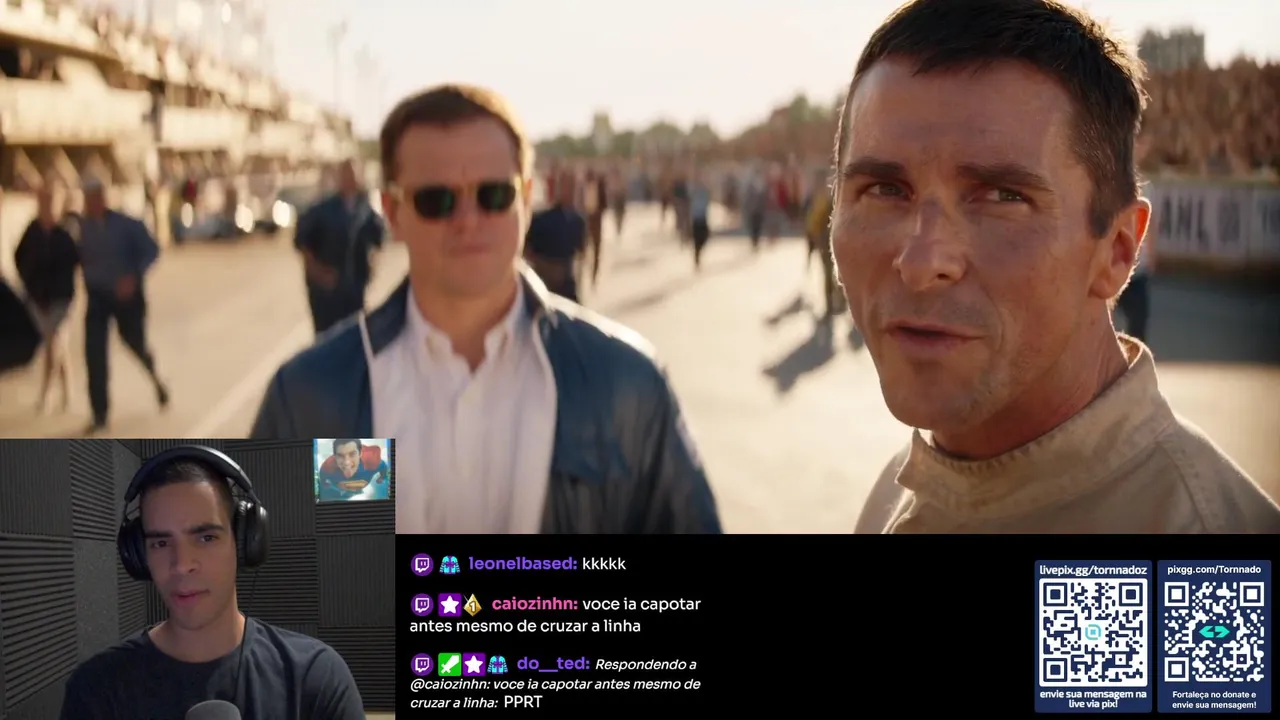The height and width of the screenshot is (720, 1280).
Task: Click the livepix.gg/tornnadoz link text
Action: (1093, 569)
